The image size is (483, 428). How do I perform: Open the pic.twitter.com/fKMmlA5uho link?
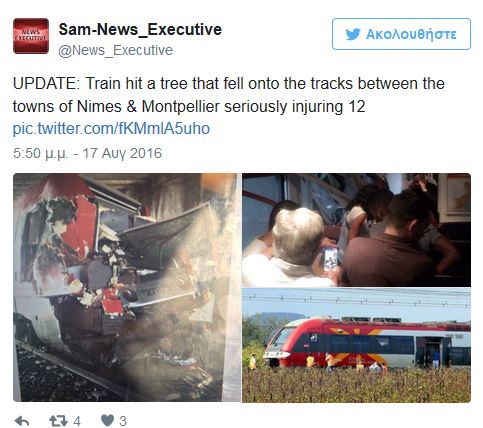click(x=111, y=129)
